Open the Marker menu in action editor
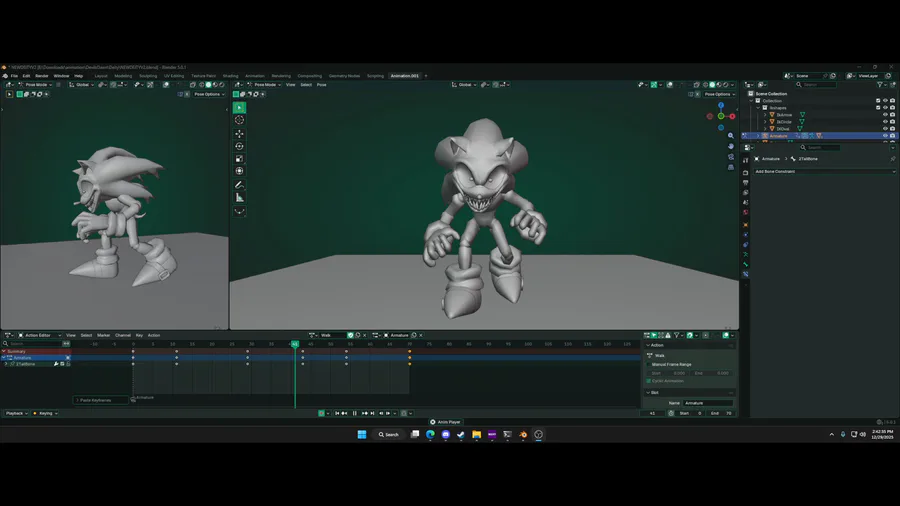Viewport: 900px width, 506px height. [103, 335]
